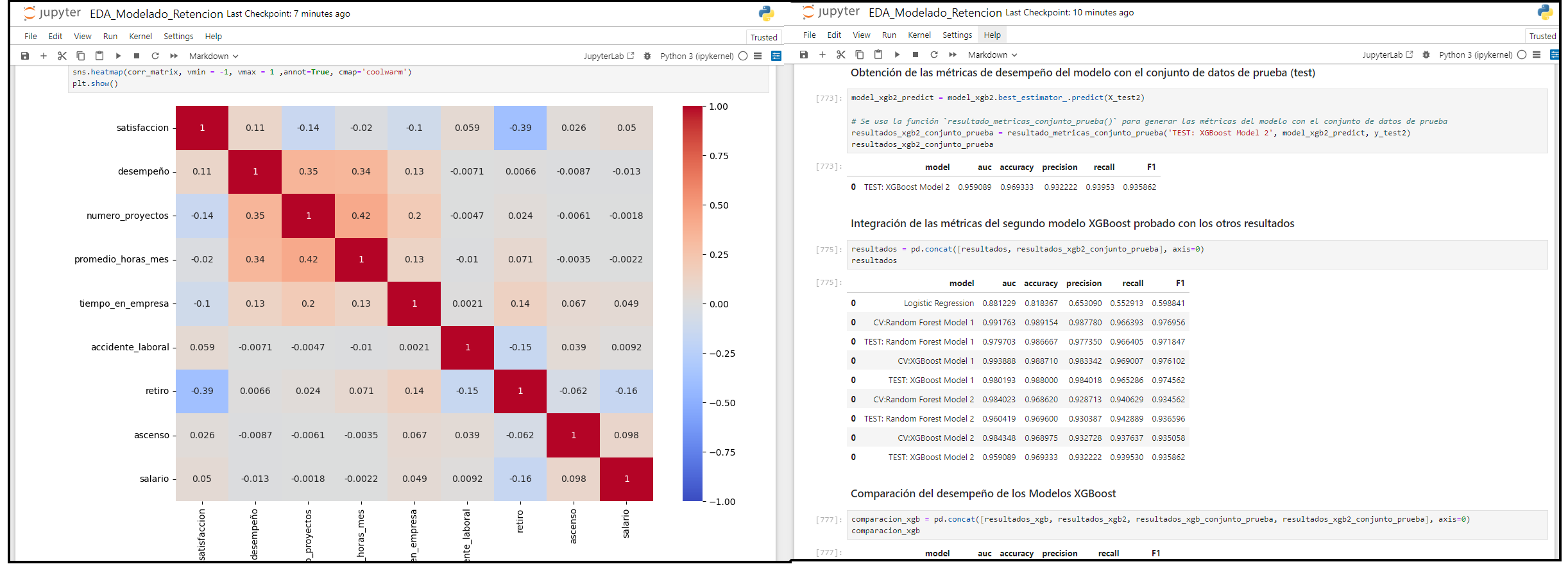Restart and run all cells in metrics notebook
The image size is (1568, 564).
click(x=953, y=55)
